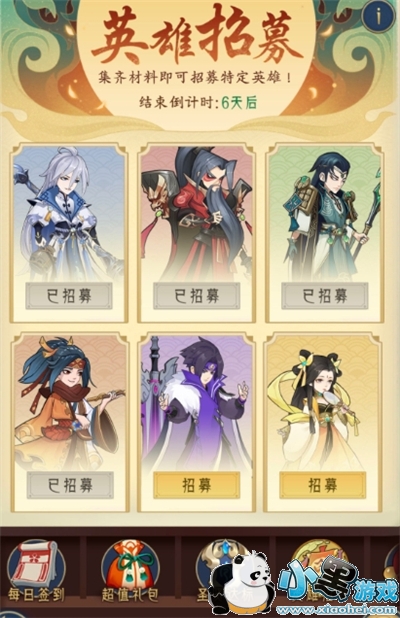This screenshot has width=400, height=618.
Task: Click 已招募 under the orange-robed girl hero
Action: [70, 485]
